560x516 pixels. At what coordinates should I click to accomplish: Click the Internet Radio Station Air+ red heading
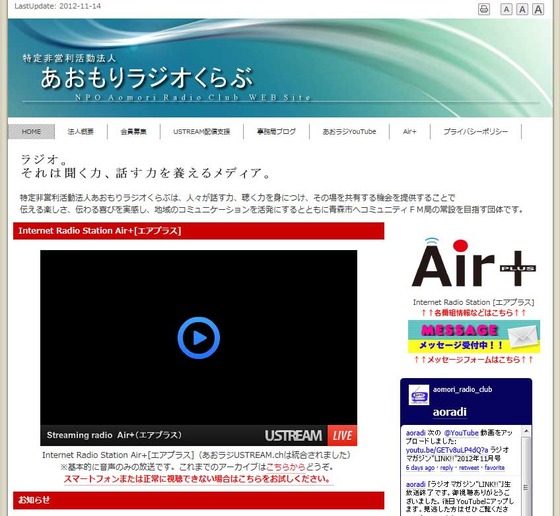click(199, 231)
